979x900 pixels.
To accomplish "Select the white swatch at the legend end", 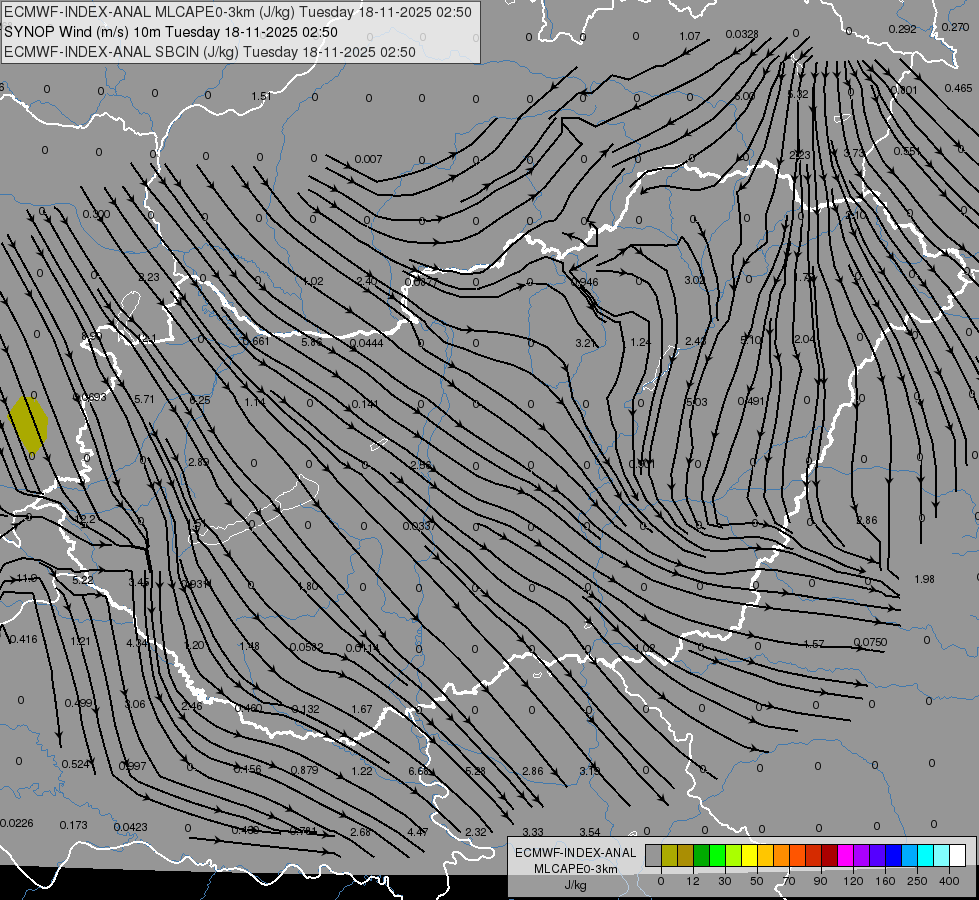I will point(958,855).
